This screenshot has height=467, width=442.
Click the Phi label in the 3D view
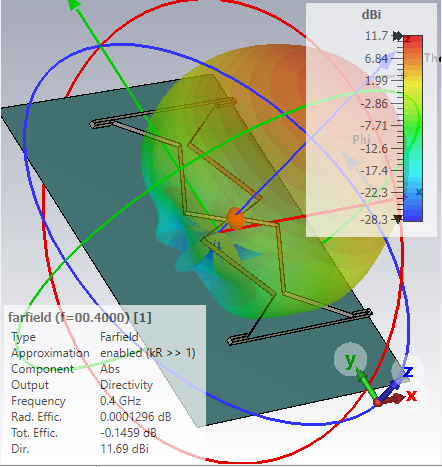pos(361,139)
